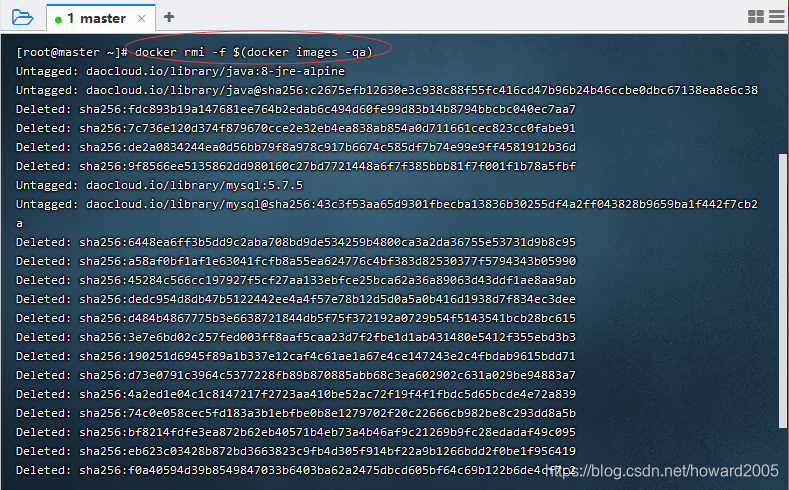Screen dimensions: 789x490
Task: Click the 'docker rmi -f $(docker images -qa)' command
Action: coord(254,52)
